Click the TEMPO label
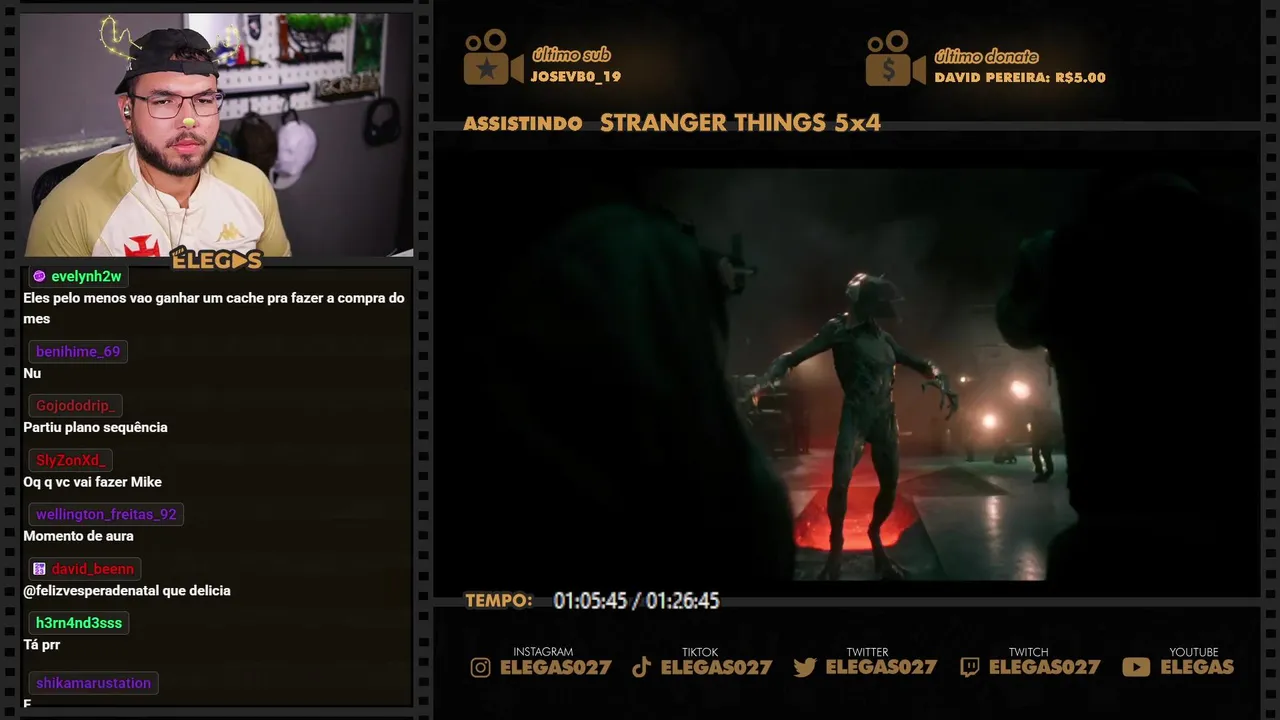 [x=499, y=601]
